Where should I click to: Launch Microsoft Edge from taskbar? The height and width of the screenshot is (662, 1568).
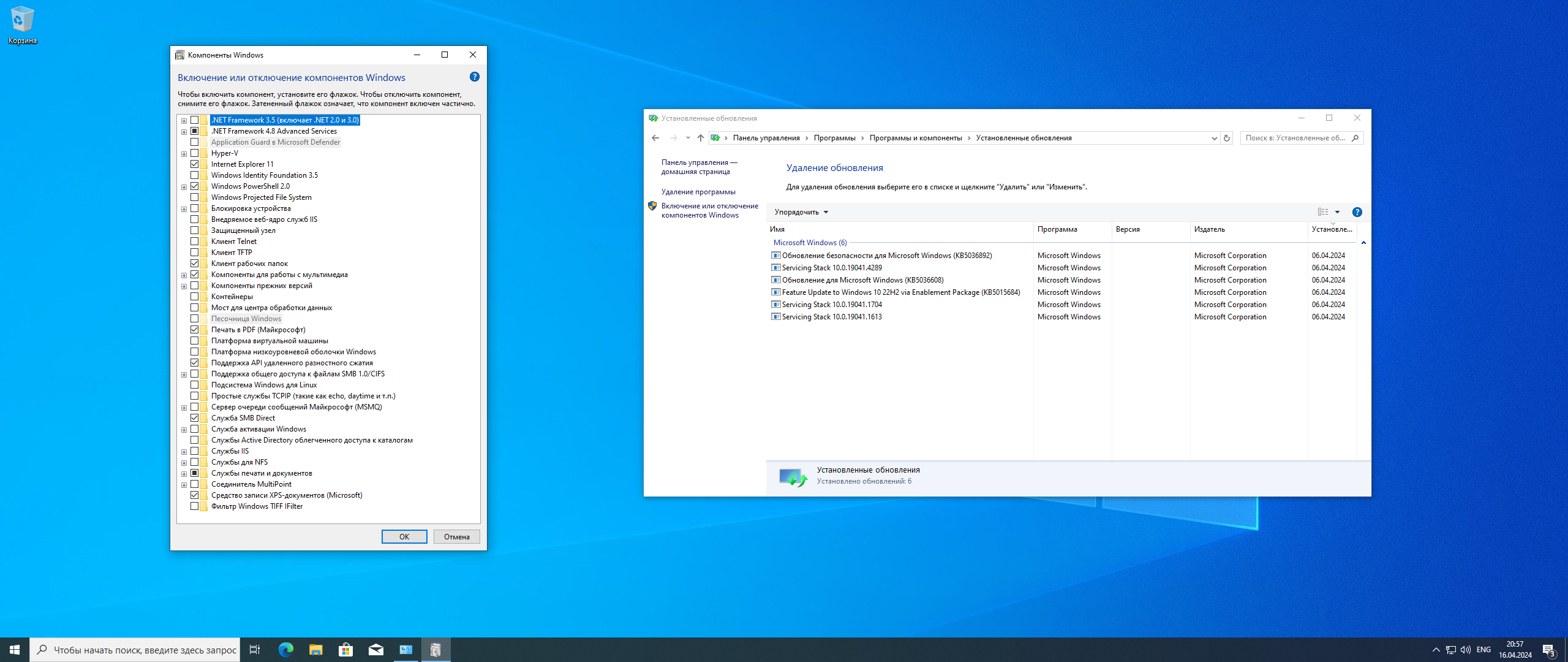pyautogui.click(x=286, y=650)
